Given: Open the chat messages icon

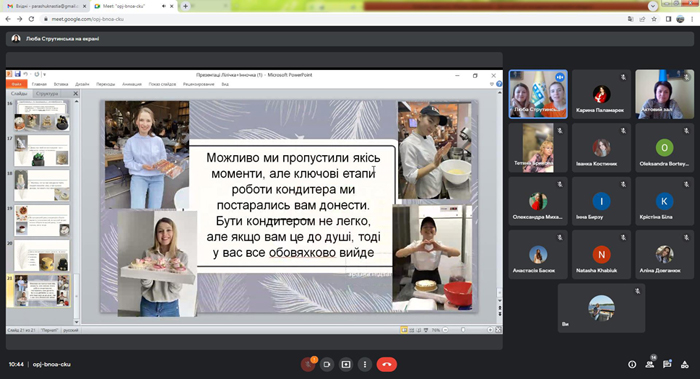Looking at the screenshot, I should 667,364.
